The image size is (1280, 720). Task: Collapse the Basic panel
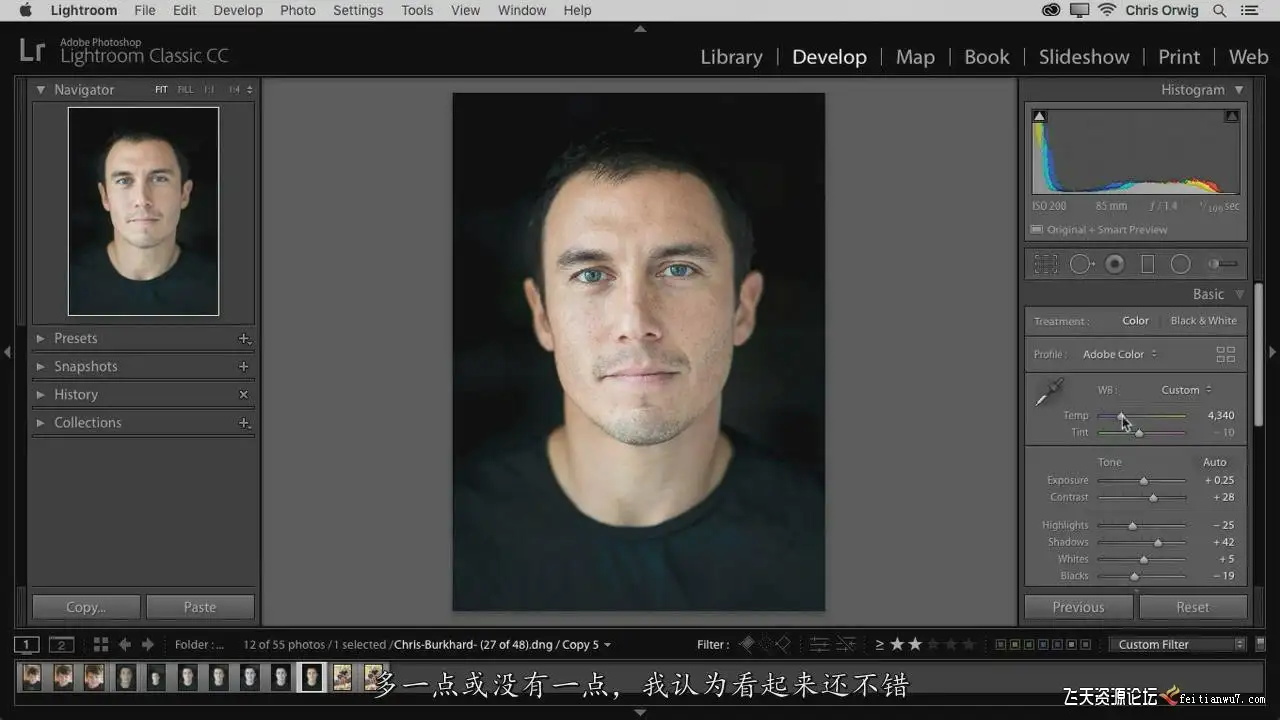tap(1239, 295)
